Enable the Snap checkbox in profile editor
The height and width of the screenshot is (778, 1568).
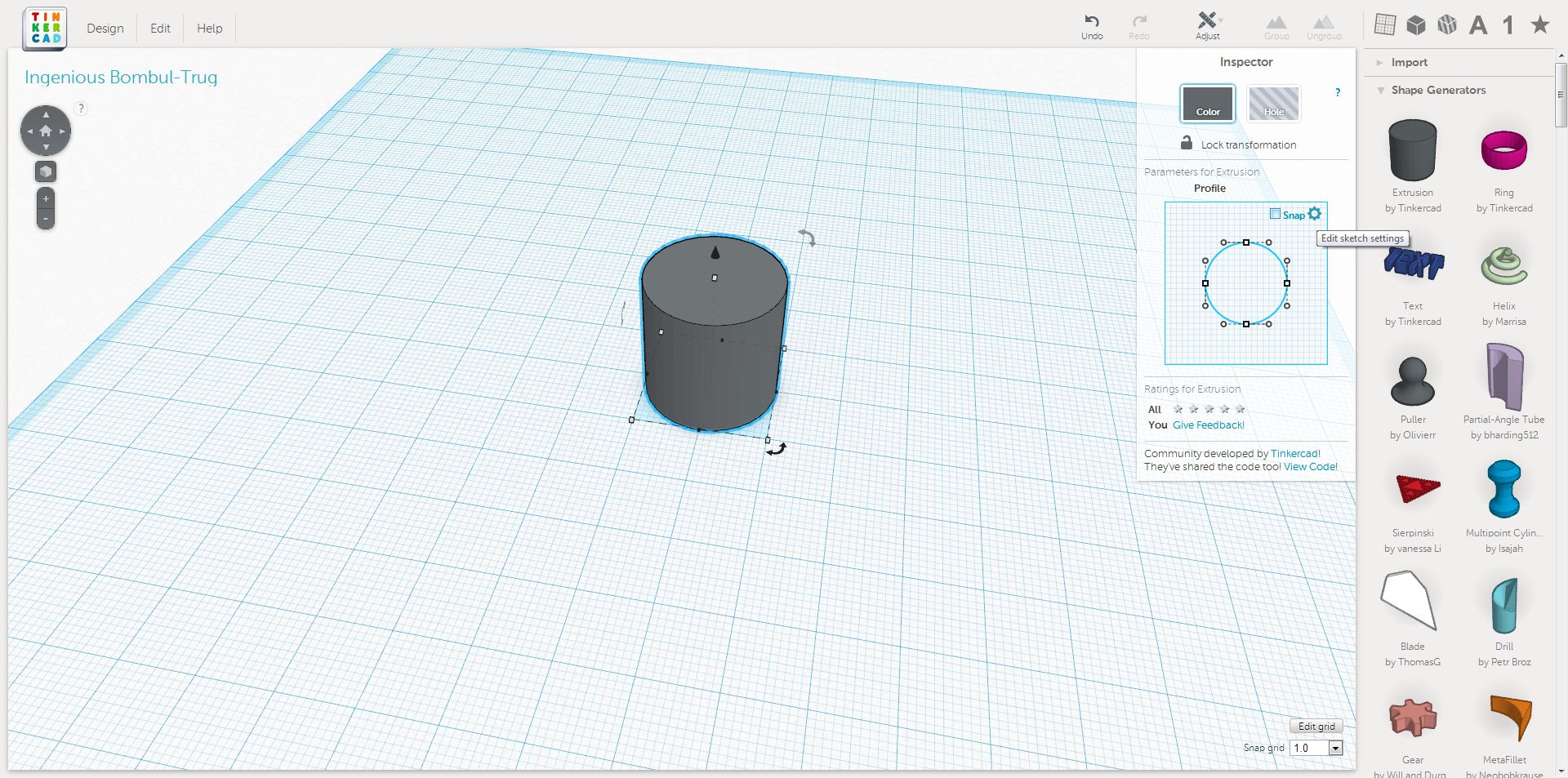[x=1276, y=214]
